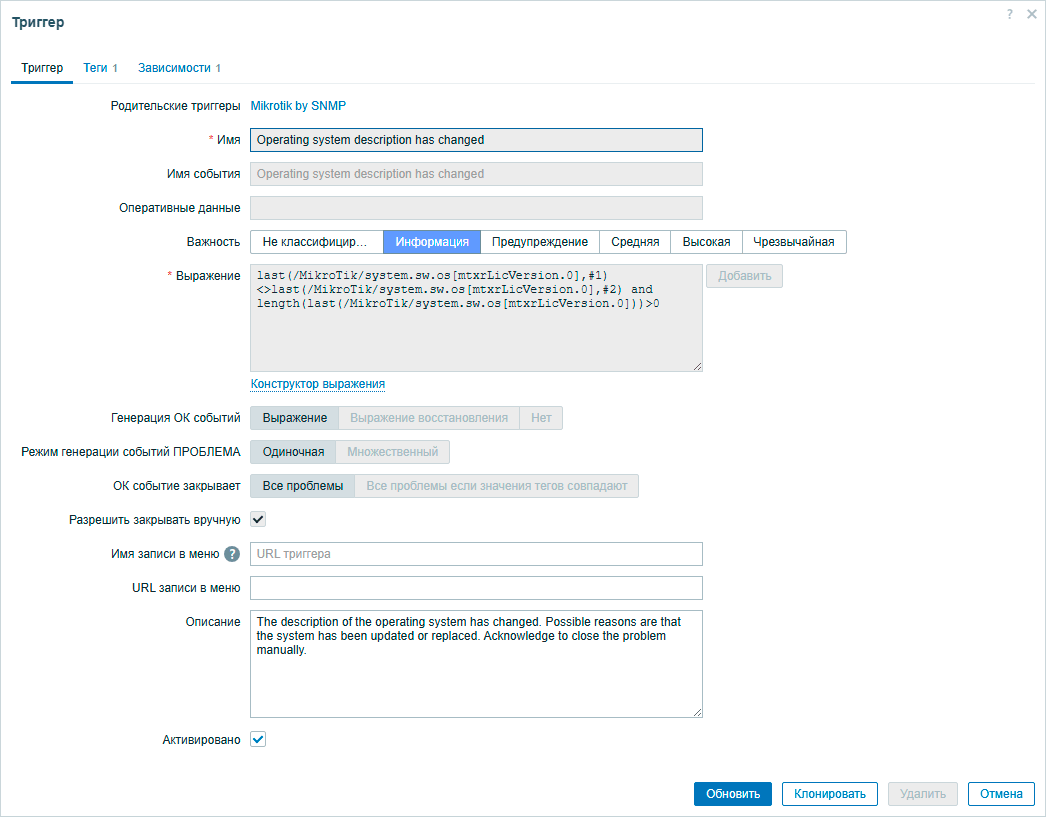1046x817 pixels.
Task: Open the Теги tab
Action: (100, 68)
